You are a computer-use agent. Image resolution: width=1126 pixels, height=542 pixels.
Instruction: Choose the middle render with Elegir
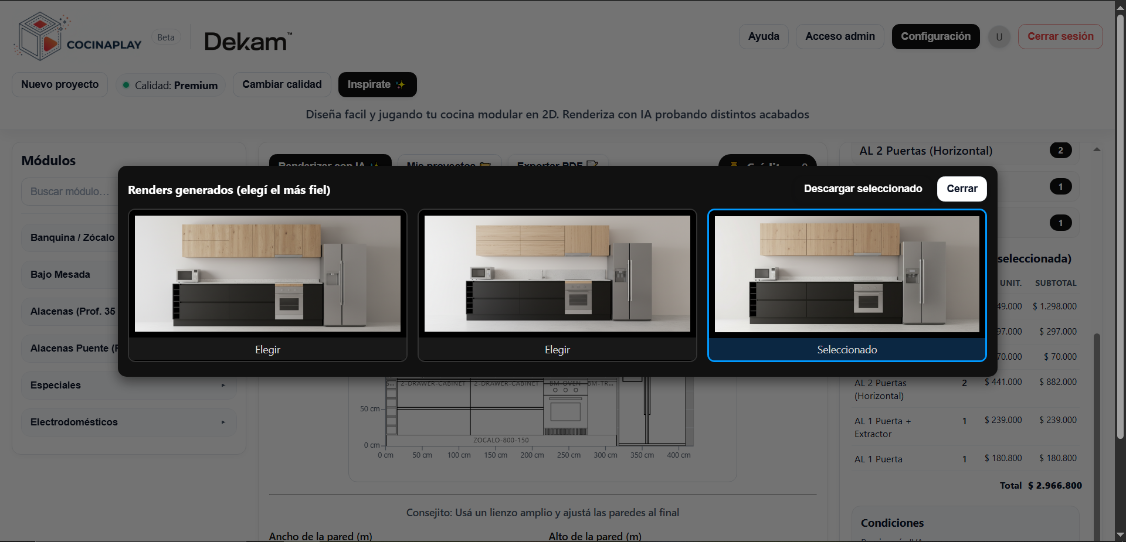point(557,350)
